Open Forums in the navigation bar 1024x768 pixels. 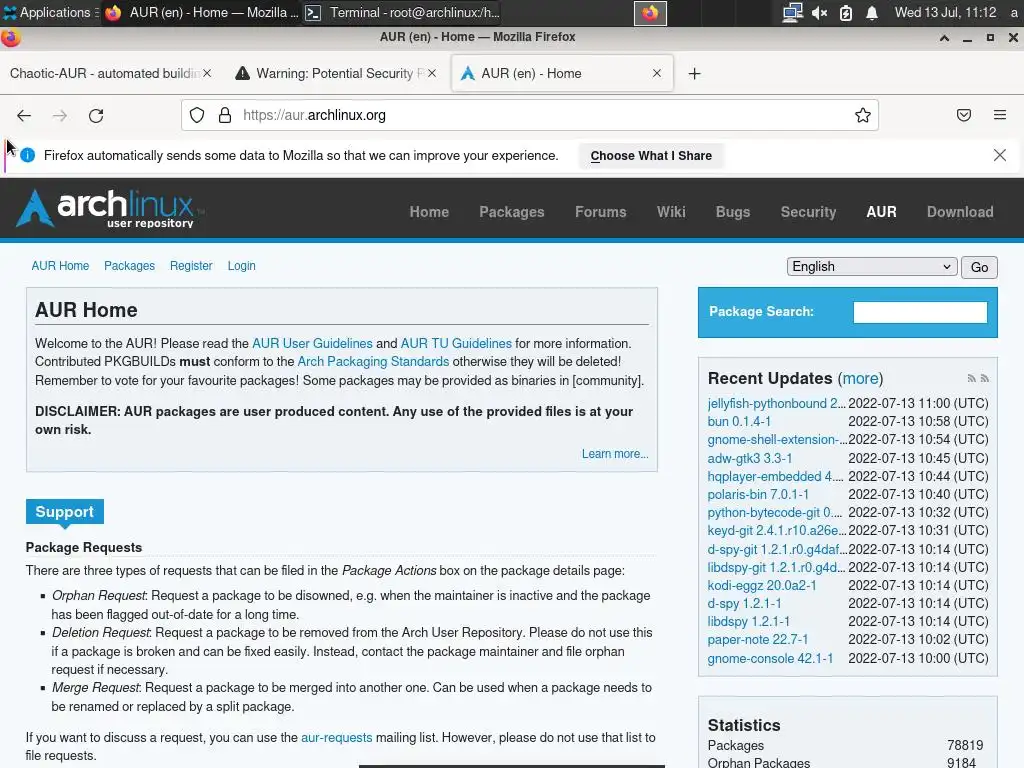click(600, 212)
